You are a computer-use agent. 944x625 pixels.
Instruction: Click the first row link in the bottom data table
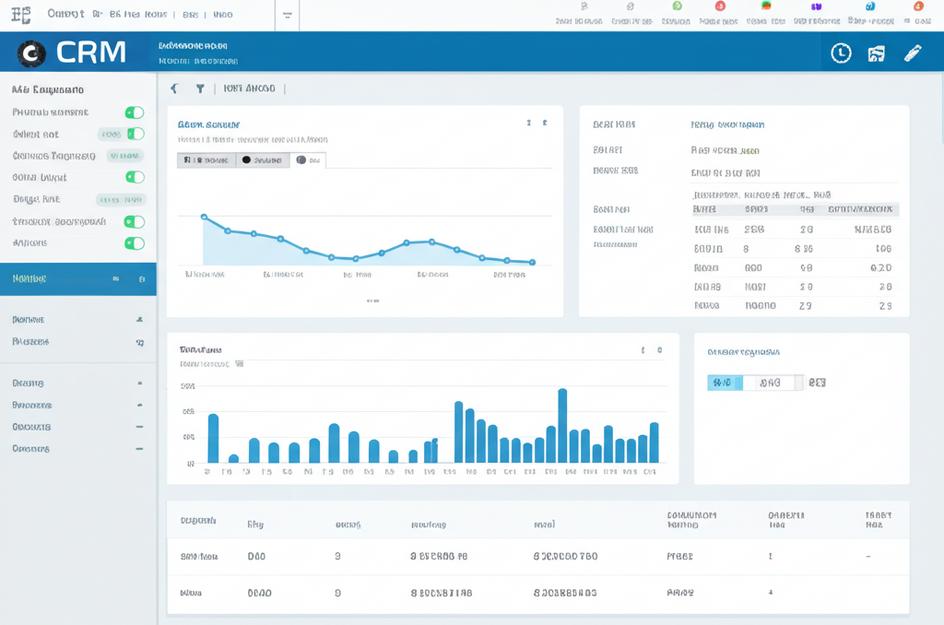point(200,555)
